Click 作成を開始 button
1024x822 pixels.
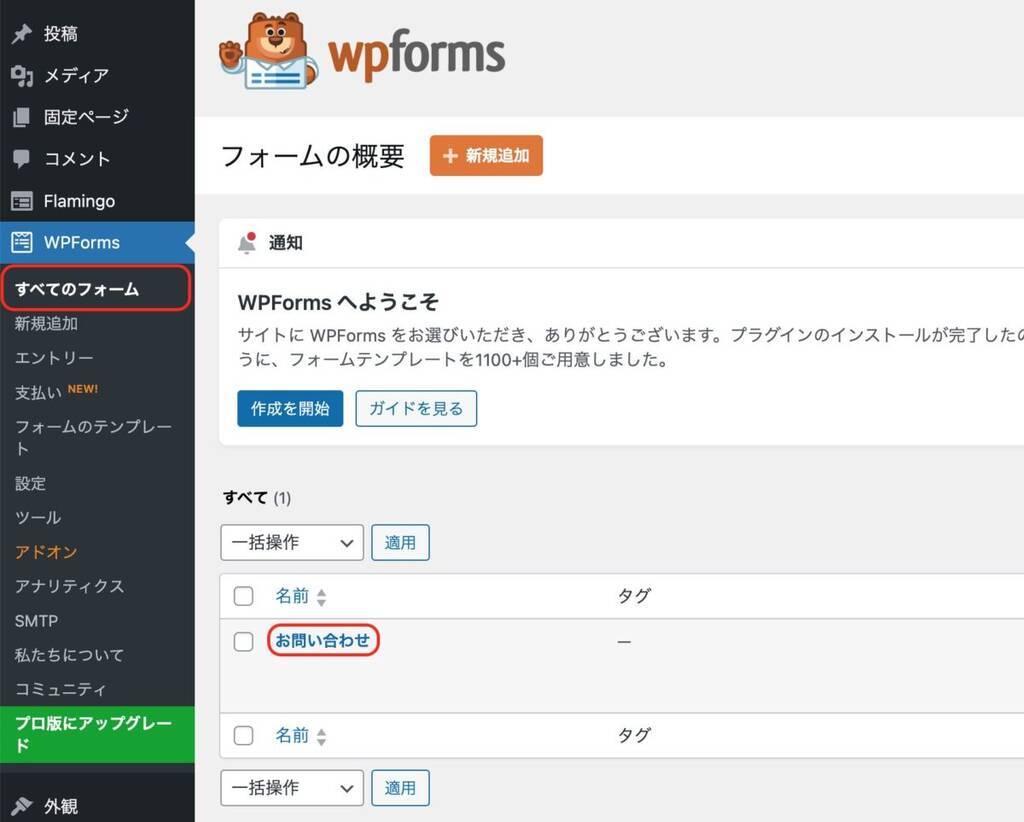(x=290, y=409)
